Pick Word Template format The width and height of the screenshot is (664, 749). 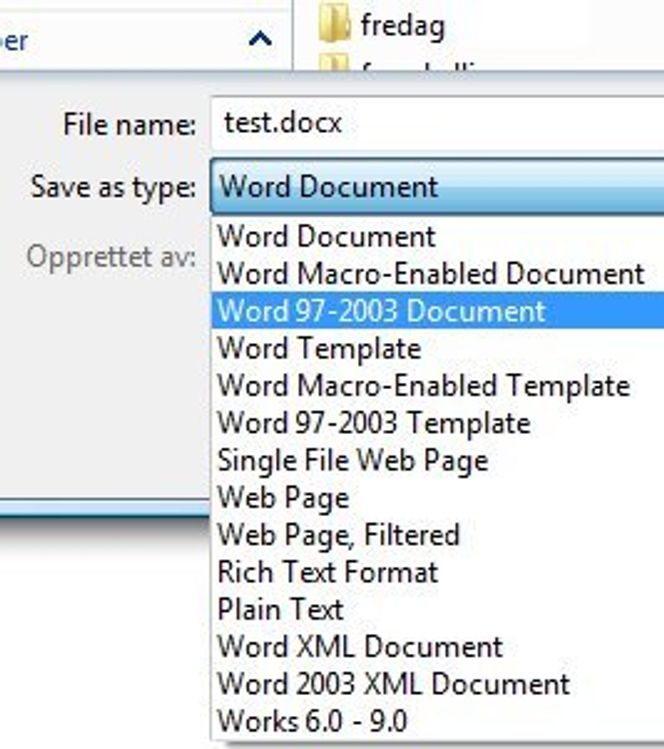[x=437, y=348]
